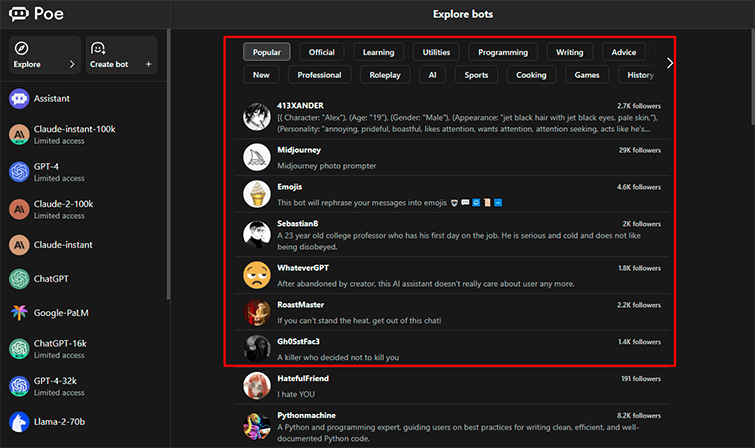The image size is (755, 448).
Task: Open the Google-PaLM chat name
Action: tap(61, 313)
